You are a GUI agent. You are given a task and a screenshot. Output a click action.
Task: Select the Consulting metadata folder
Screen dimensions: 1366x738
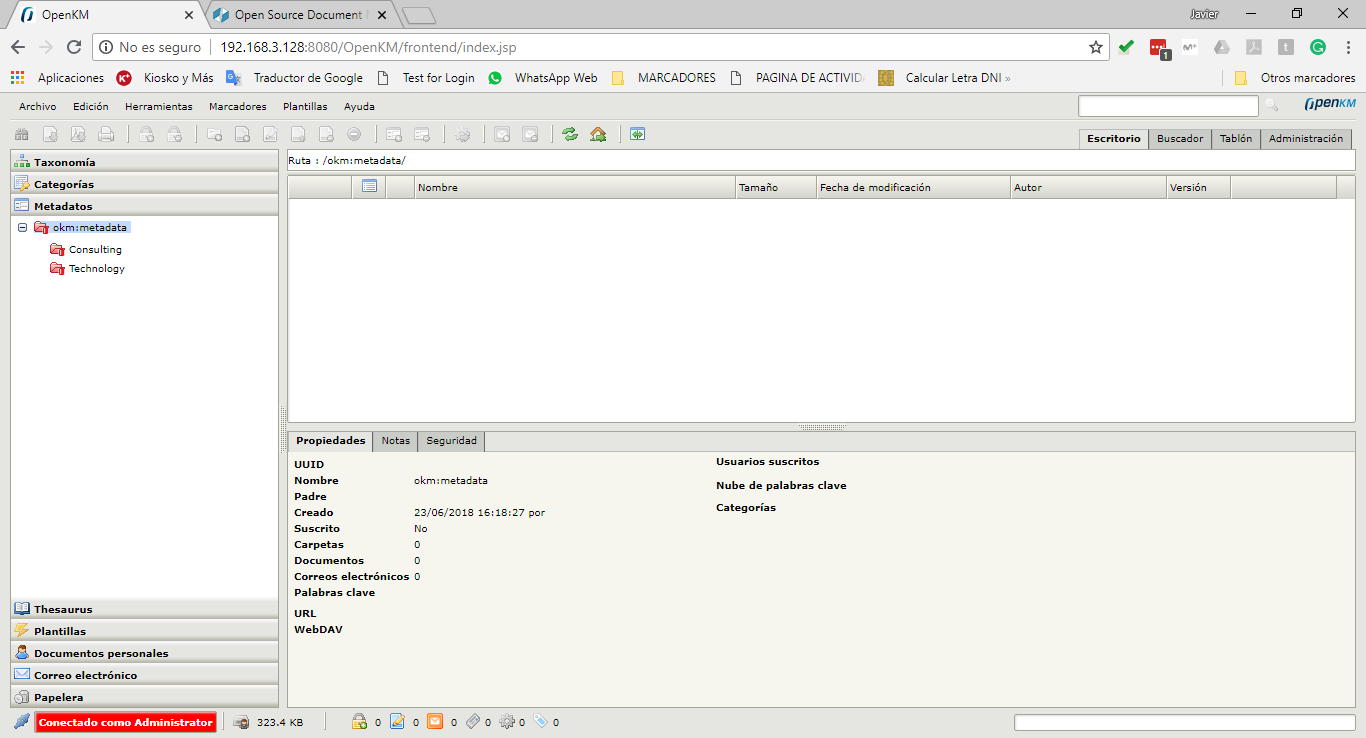(x=95, y=250)
